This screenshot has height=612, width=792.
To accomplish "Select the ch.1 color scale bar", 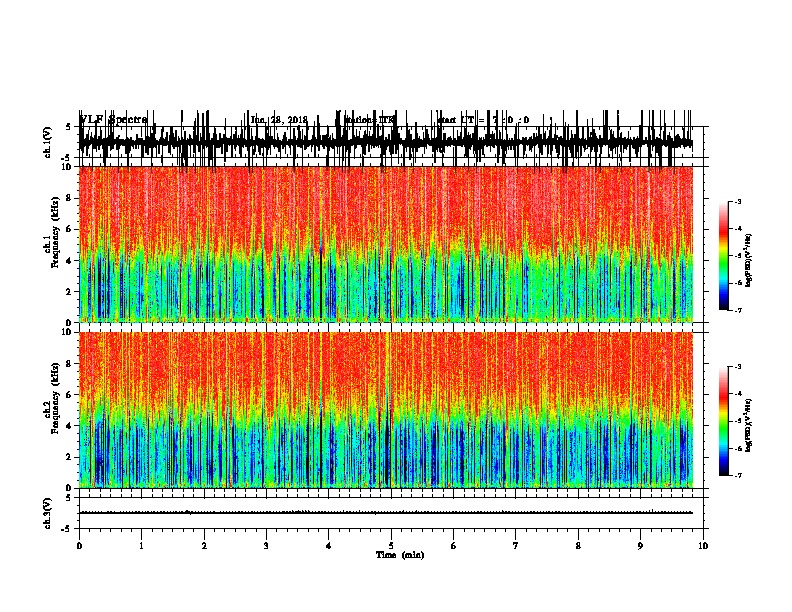I will click(724, 255).
